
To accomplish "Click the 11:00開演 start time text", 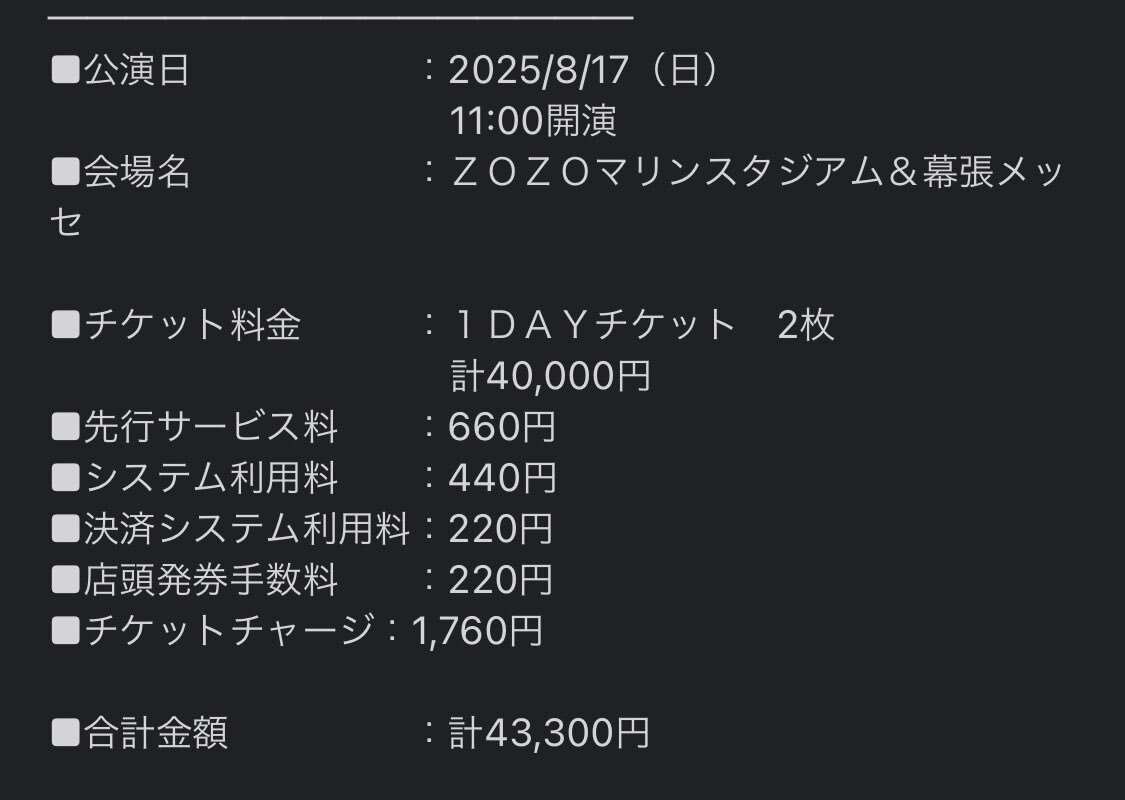I will (x=533, y=121).
